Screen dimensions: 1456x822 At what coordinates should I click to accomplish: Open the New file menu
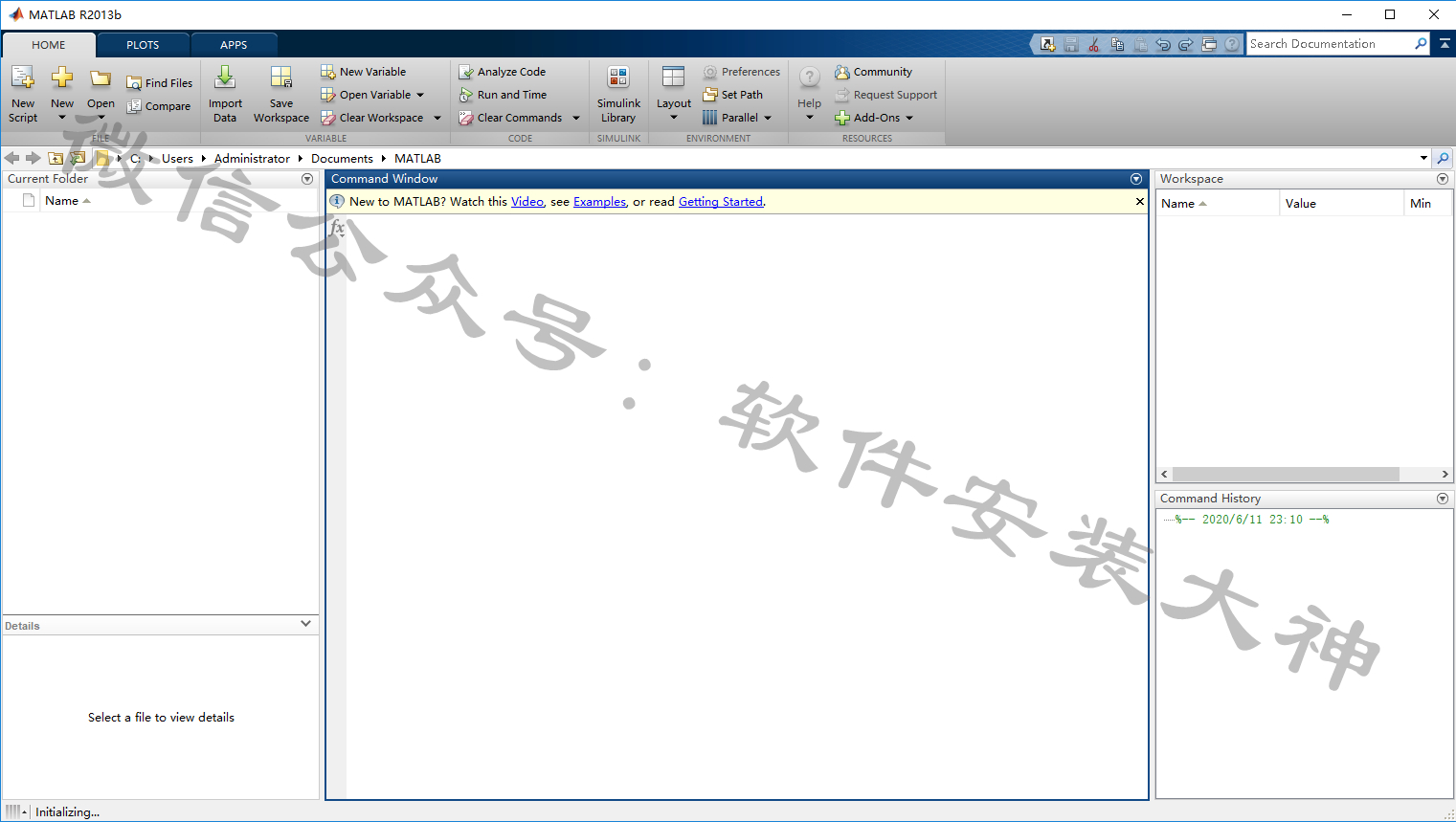pos(62,94)
